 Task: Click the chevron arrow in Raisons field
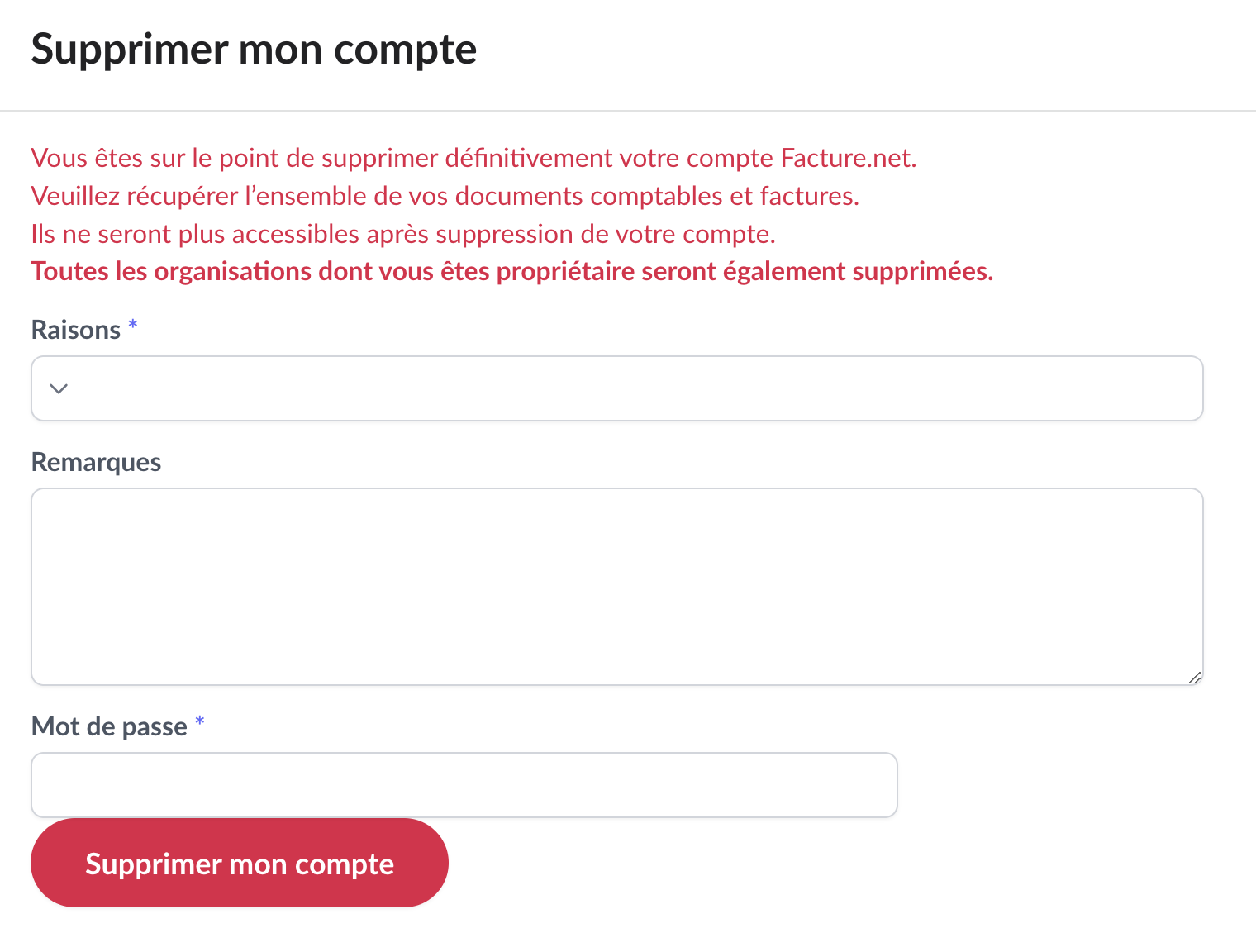coord(59,388)
